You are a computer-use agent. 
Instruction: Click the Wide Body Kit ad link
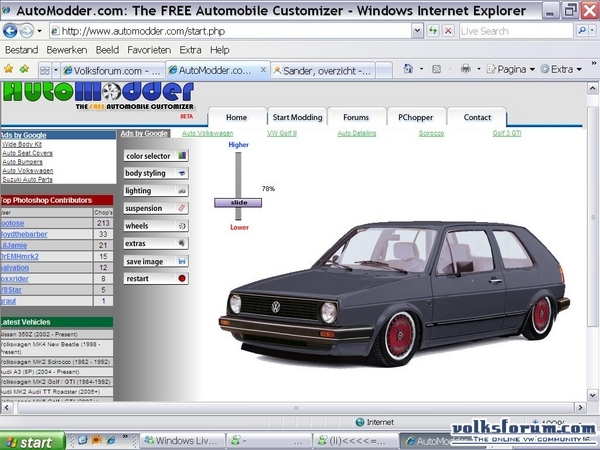tap(22, 144)
